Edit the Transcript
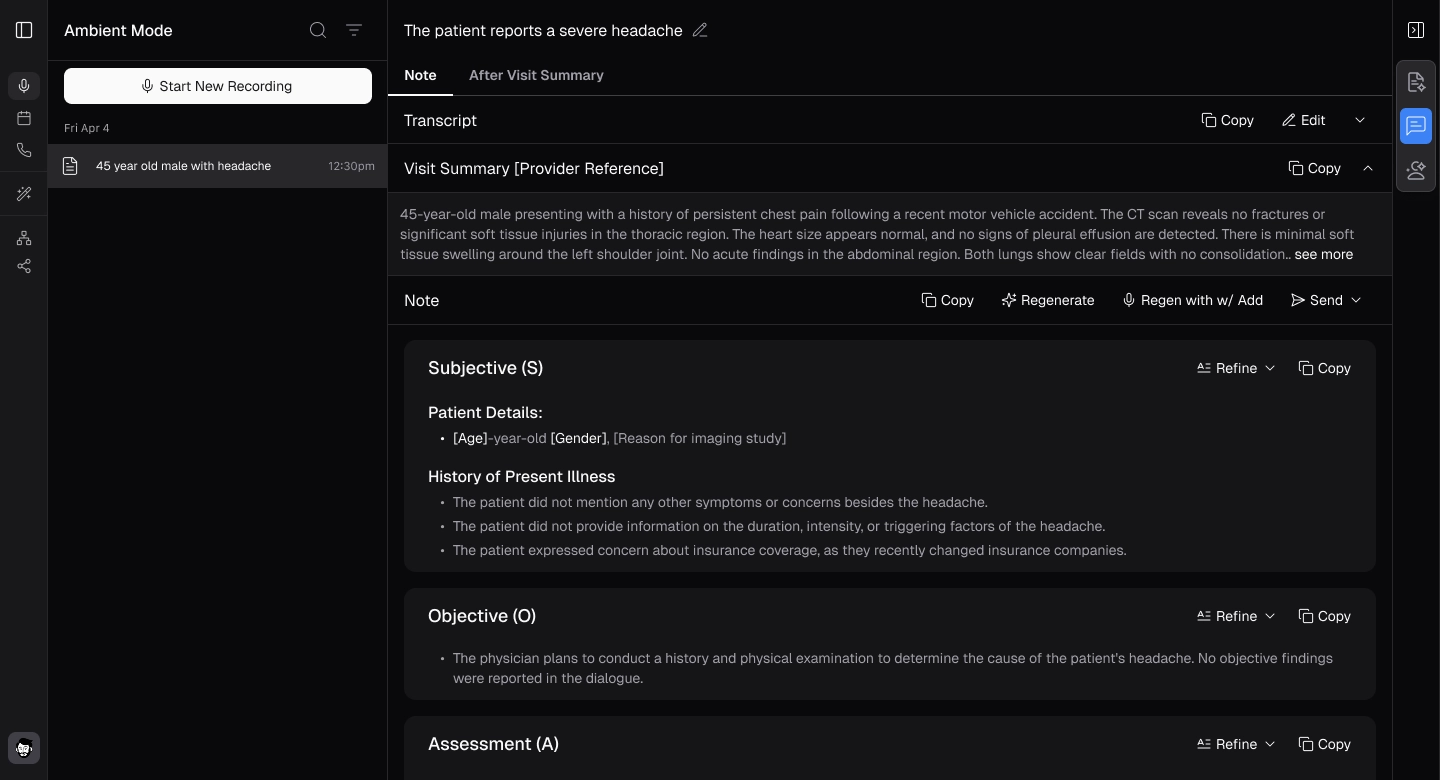1440x780 pixels. point(1303,120)
